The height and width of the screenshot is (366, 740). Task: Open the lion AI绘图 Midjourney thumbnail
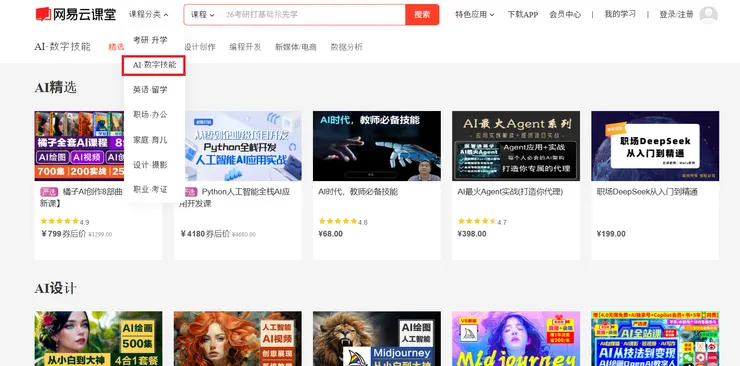tap(377, 339)
